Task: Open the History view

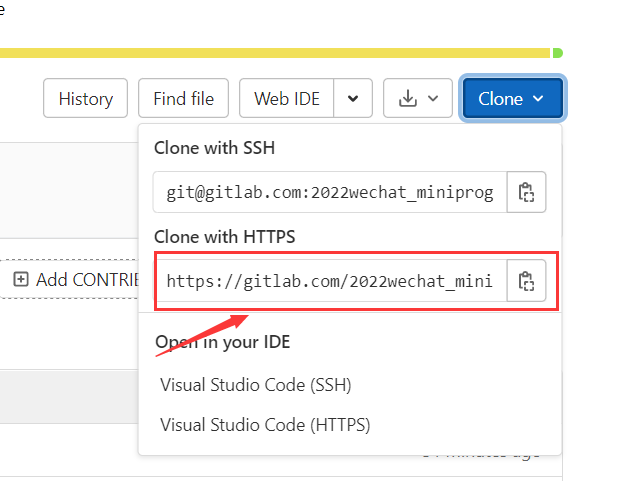Action: 85,99
